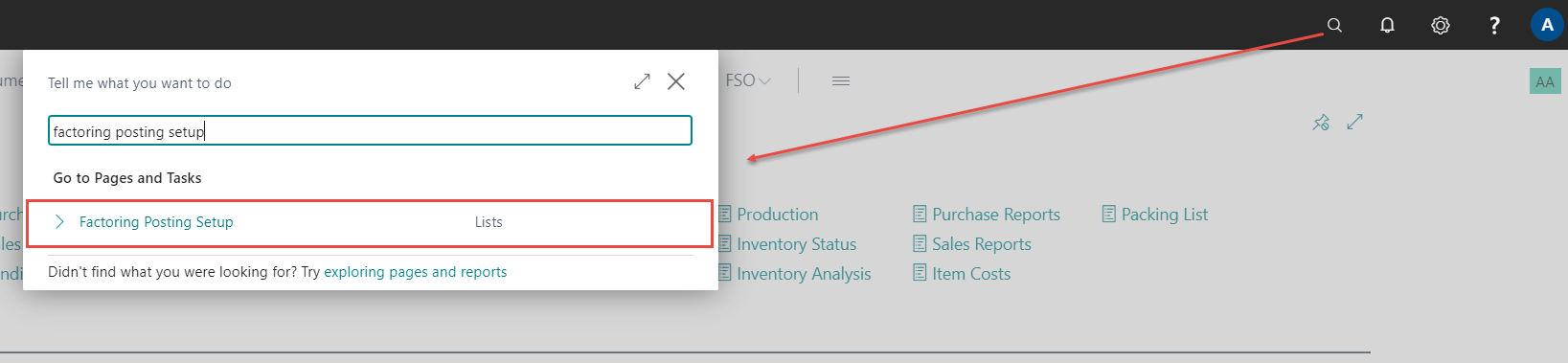The width and height of the screenshot is (1568, 363).
Task: Close the Tell Me search dialog
Action: tap(676, 81)
